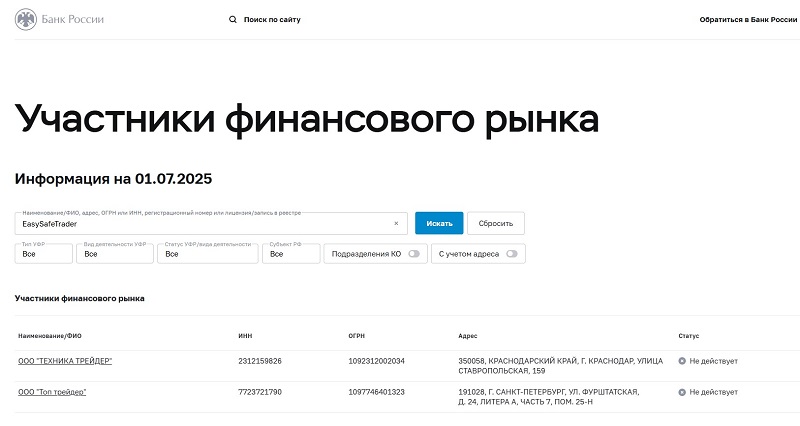Open ООО "Топ трейдер" link
This screenshot has width=800, height=426.
tap(52, 392)
